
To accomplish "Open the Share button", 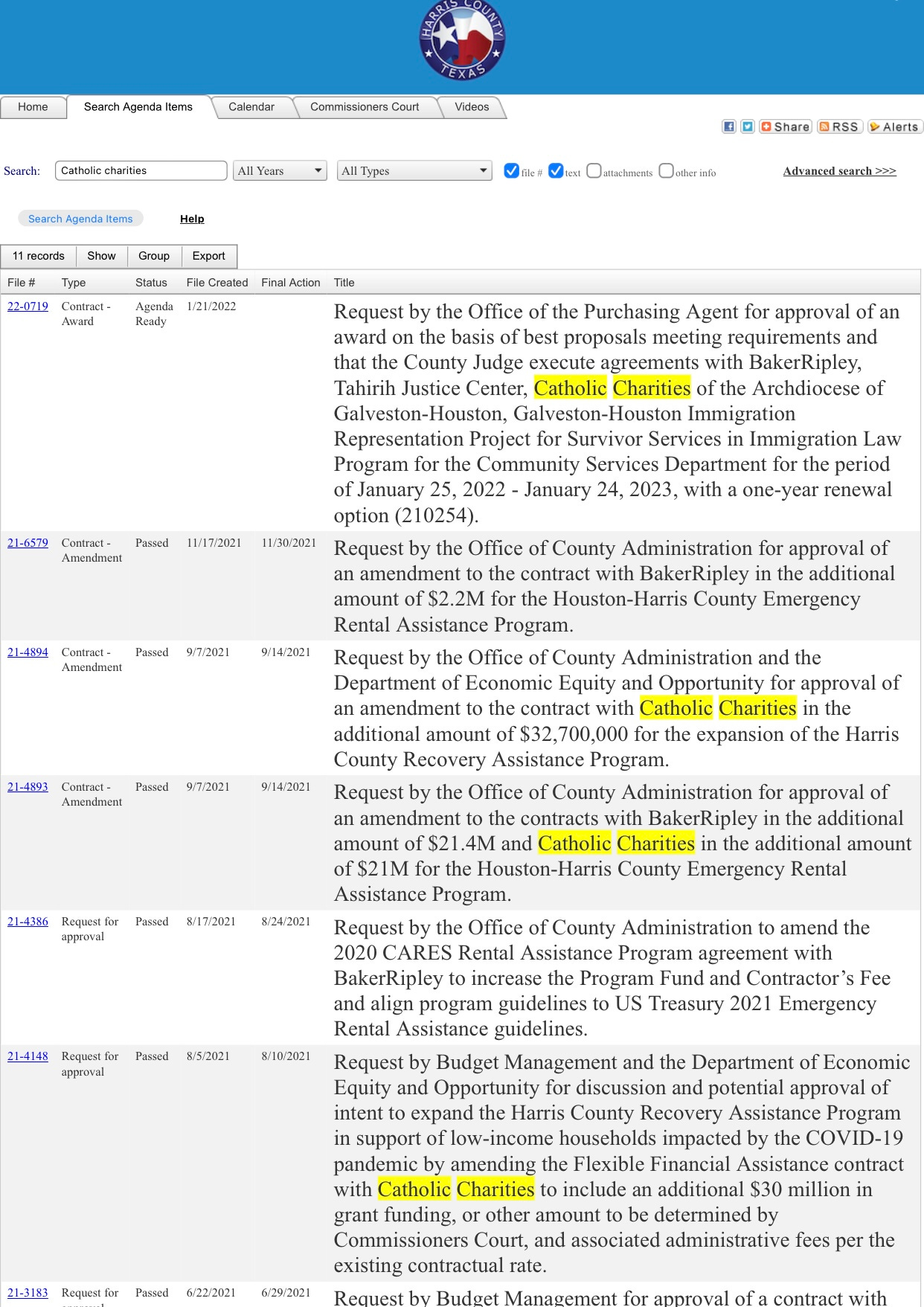I will click(x=785, y=126).
